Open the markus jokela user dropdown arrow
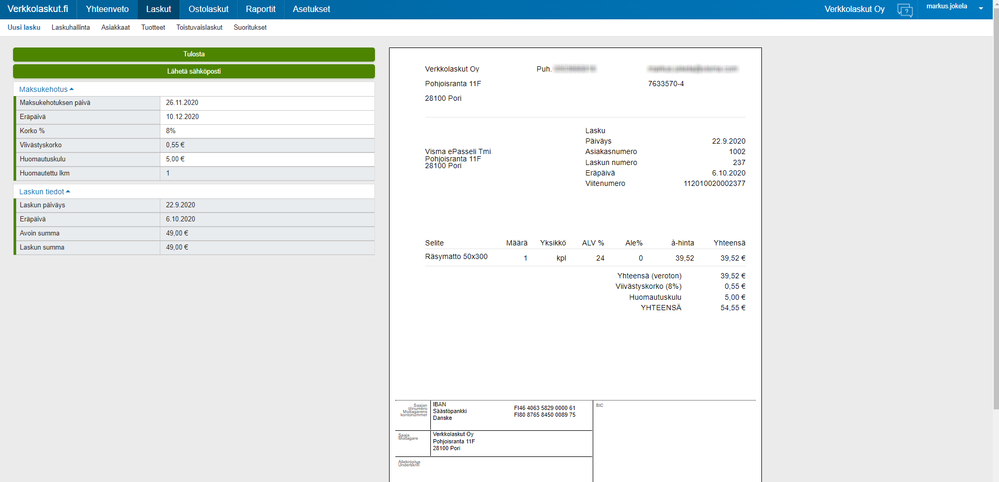Viewport: 999px width, 482px height. (x=981, y=7)
